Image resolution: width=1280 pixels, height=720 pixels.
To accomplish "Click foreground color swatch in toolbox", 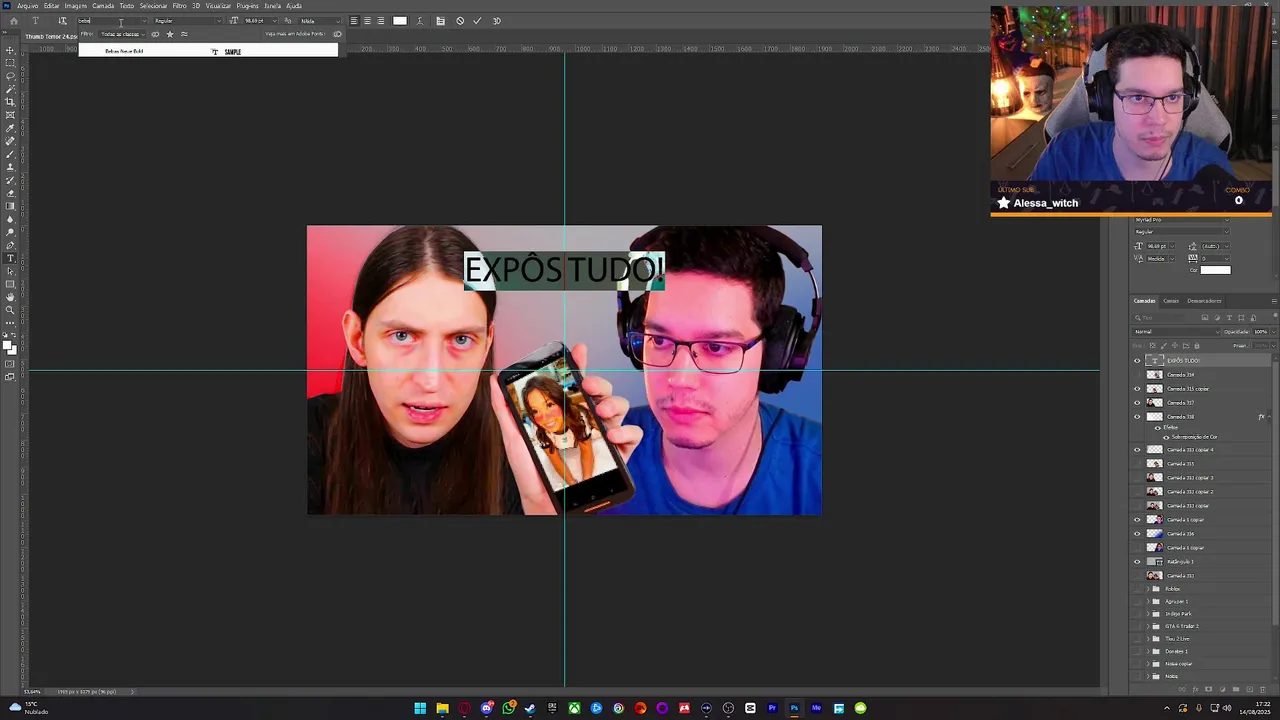I will click(8, 346).
